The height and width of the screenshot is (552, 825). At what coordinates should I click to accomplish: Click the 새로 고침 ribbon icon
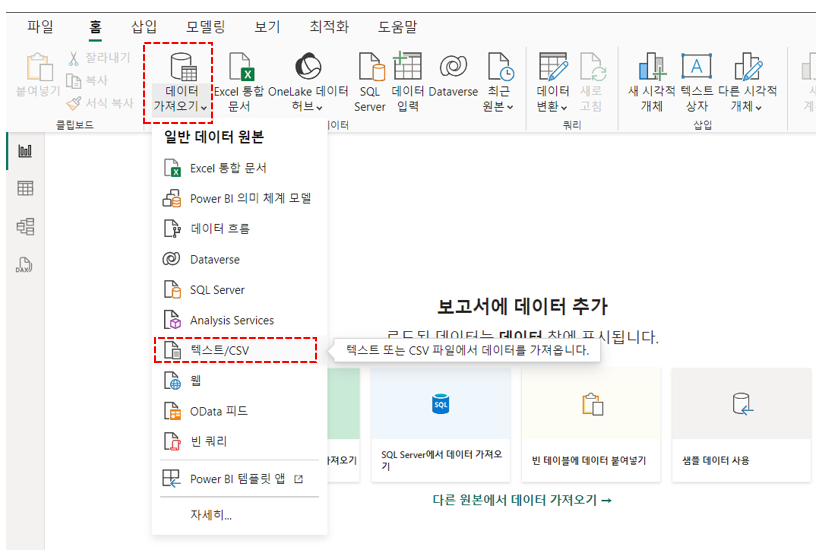tap(591, 82)
